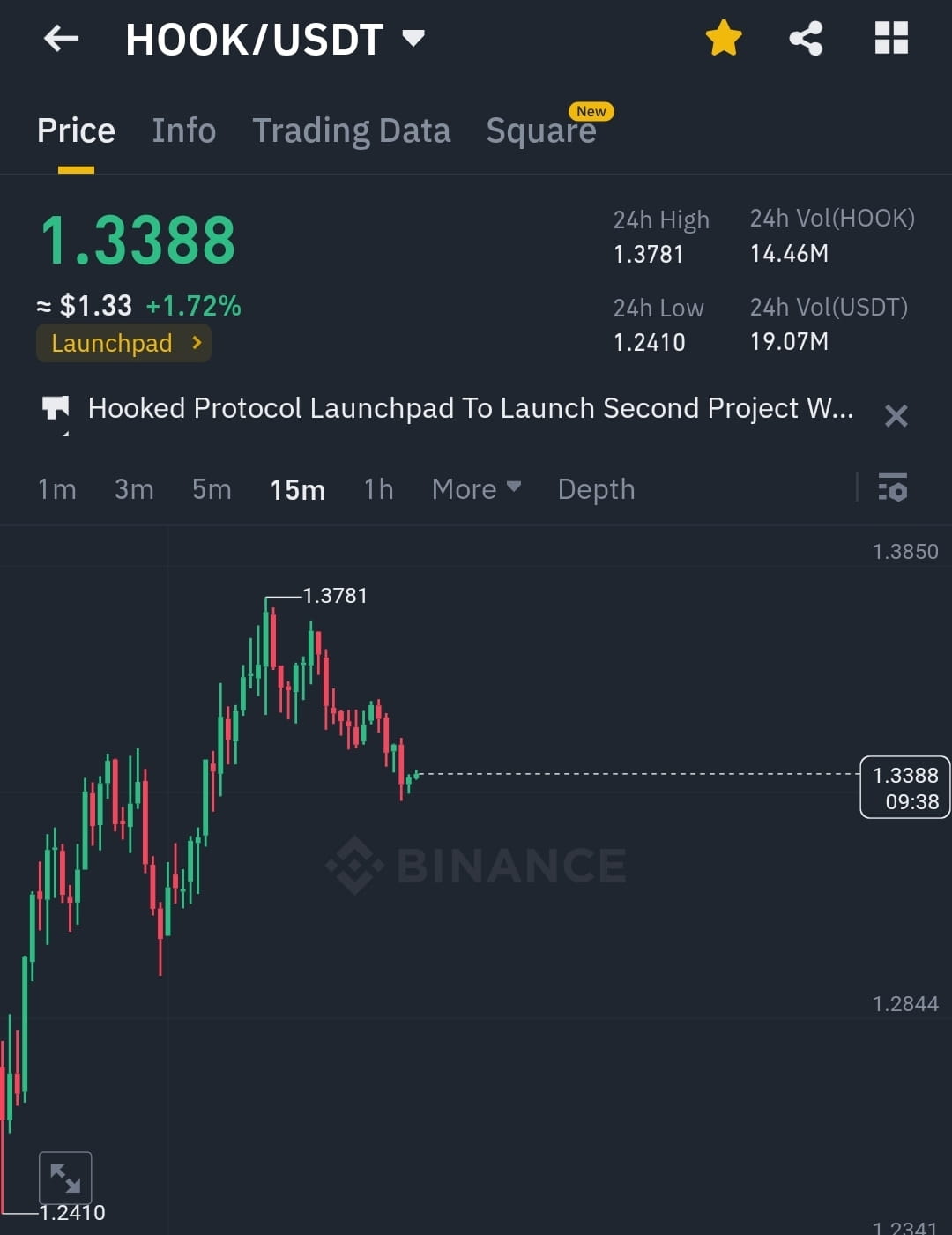Activate the 5m interval option
952x1235 pixels.
[x=211, y=488]
